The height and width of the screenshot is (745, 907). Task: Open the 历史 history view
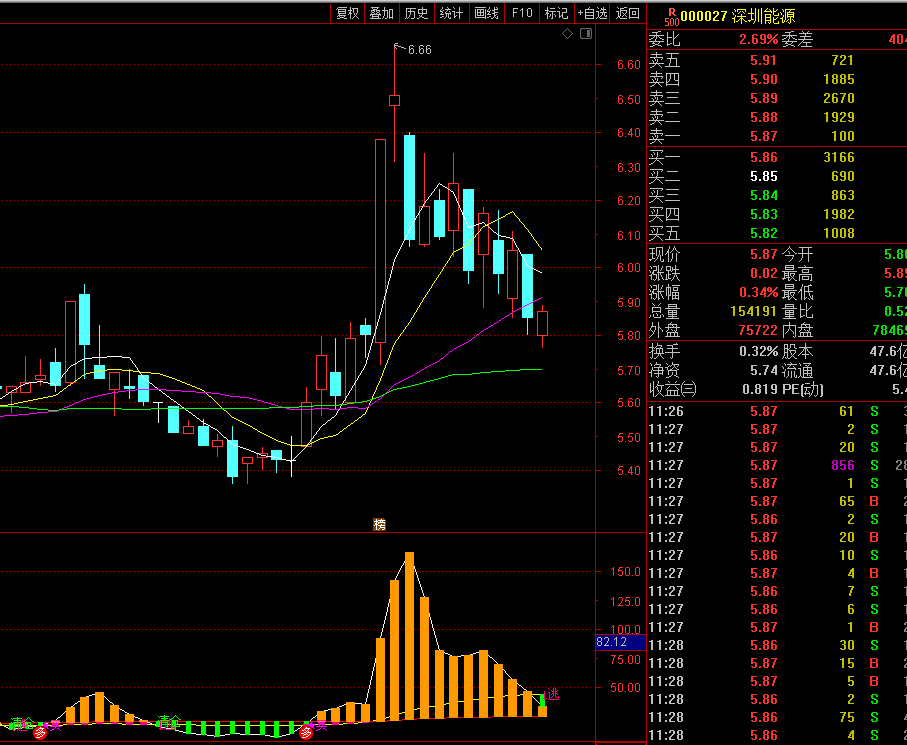416,13
